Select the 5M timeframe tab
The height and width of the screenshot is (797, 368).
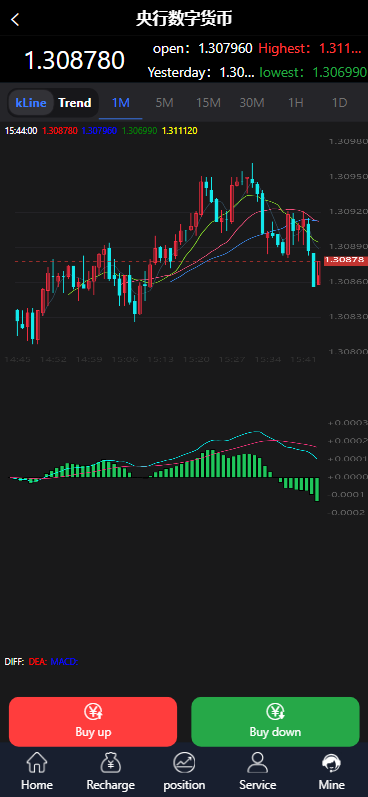[x=164, y=103]
